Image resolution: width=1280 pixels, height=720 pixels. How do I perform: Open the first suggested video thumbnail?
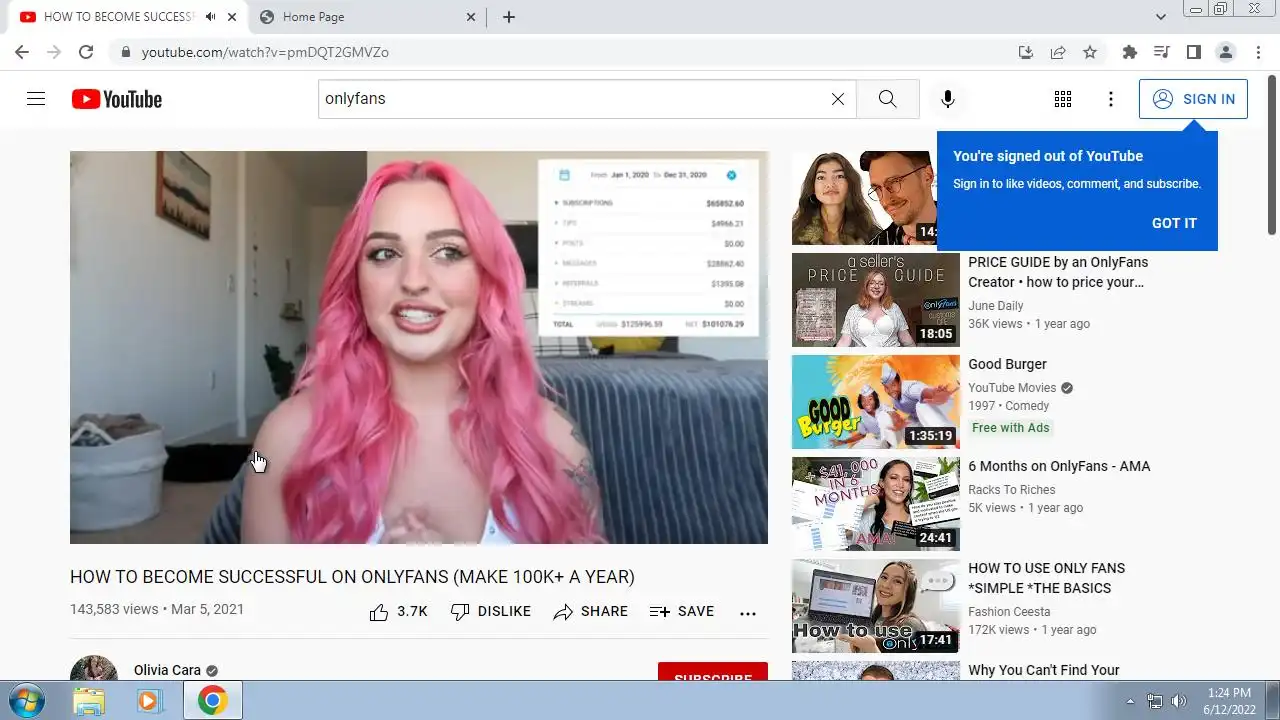(x=864, y=198)
